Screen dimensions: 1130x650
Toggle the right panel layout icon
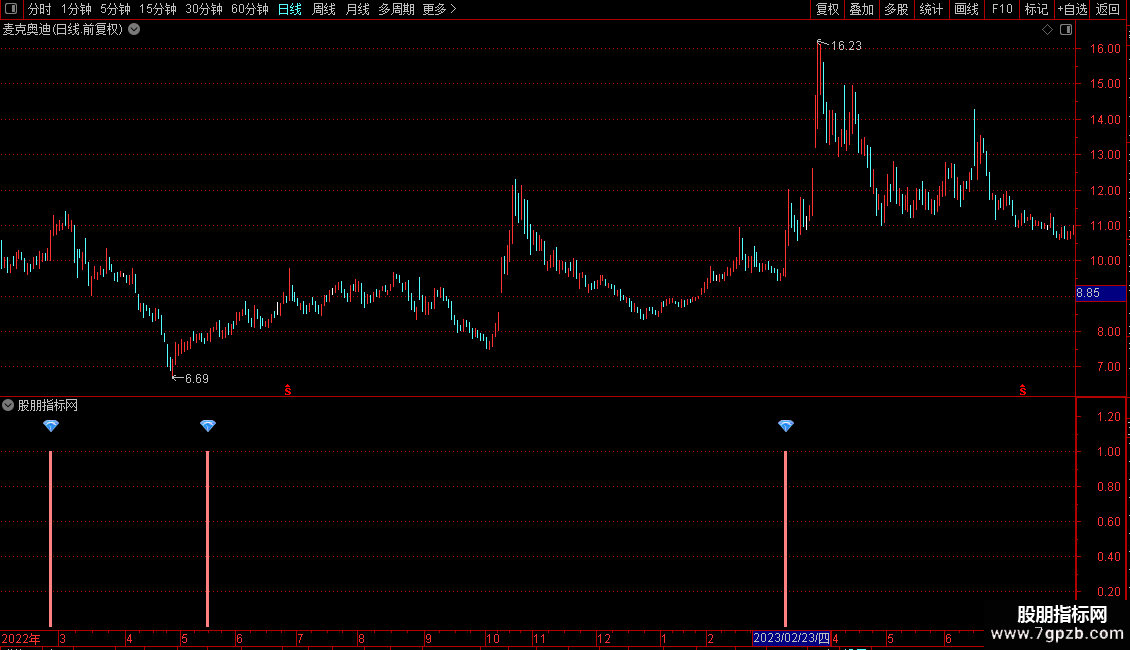pyautogui.click(x=1066, y=30)
